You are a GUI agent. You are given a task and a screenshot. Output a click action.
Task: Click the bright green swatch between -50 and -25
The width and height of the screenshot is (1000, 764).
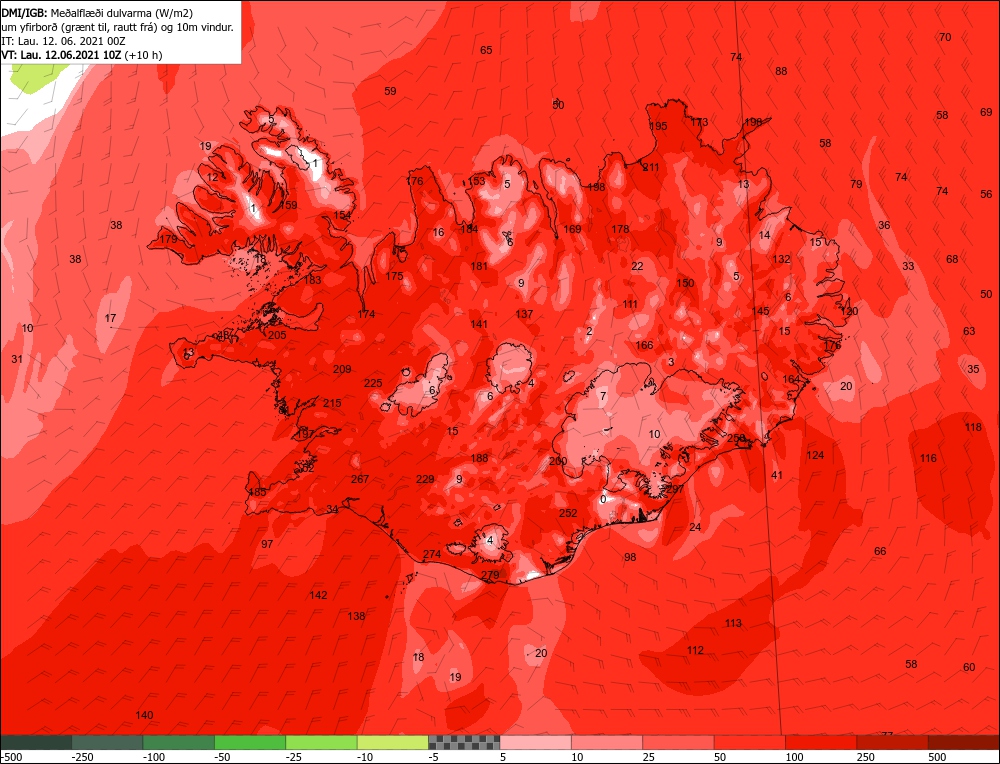click(251, 742)
